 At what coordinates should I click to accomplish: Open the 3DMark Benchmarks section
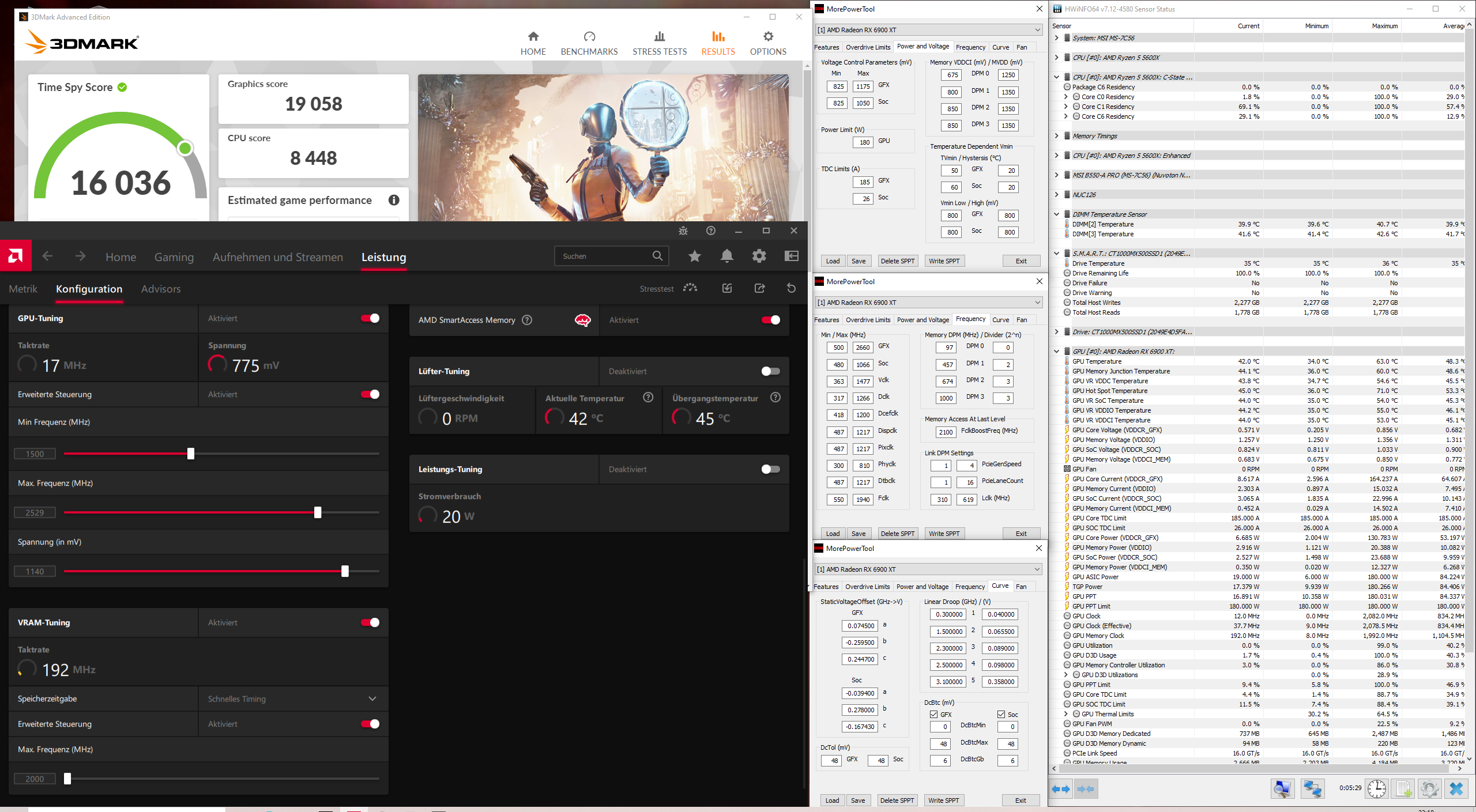tap(589, 43)
